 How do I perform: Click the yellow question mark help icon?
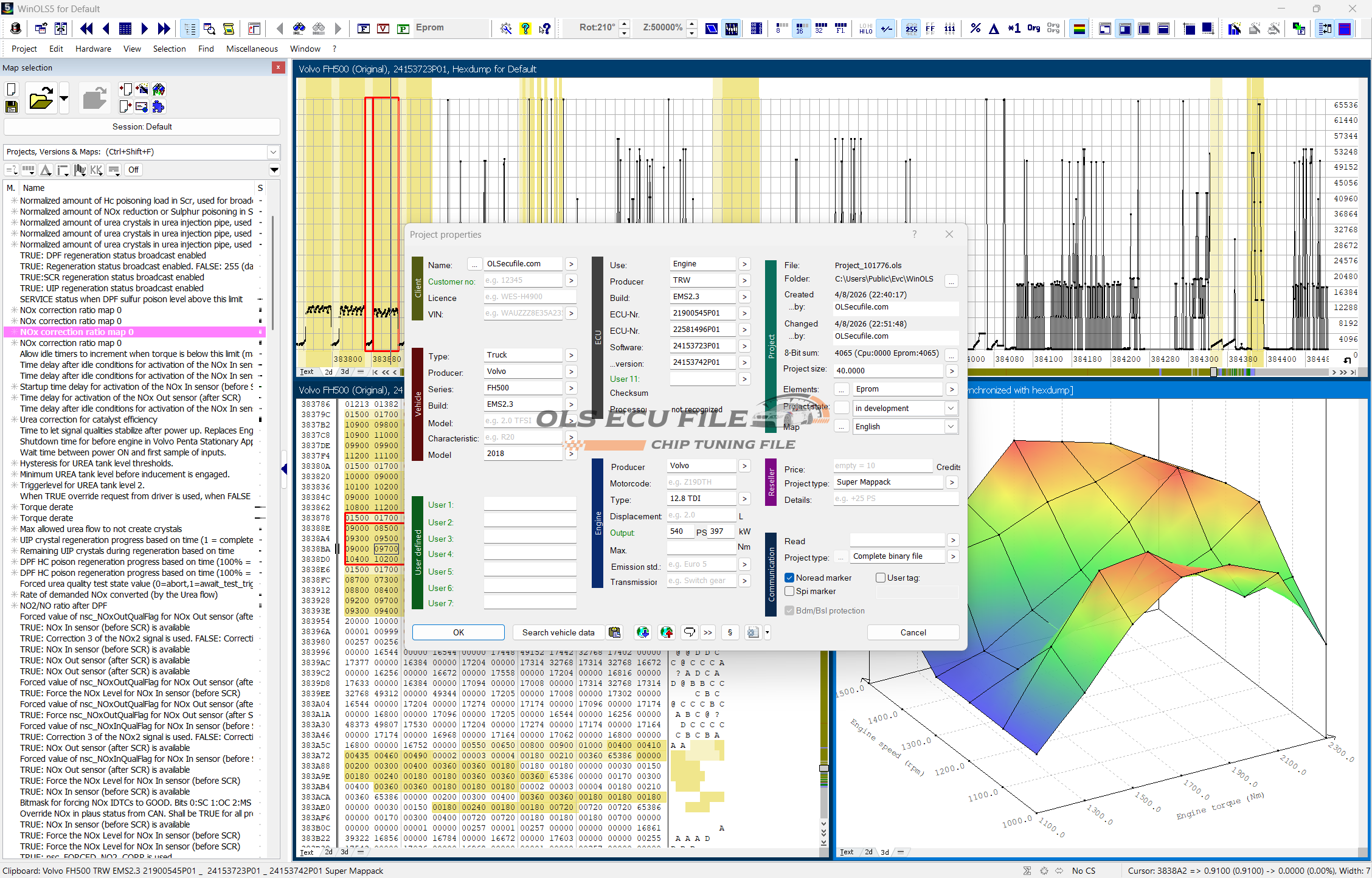pyautogui.click(x=525, y=29)
